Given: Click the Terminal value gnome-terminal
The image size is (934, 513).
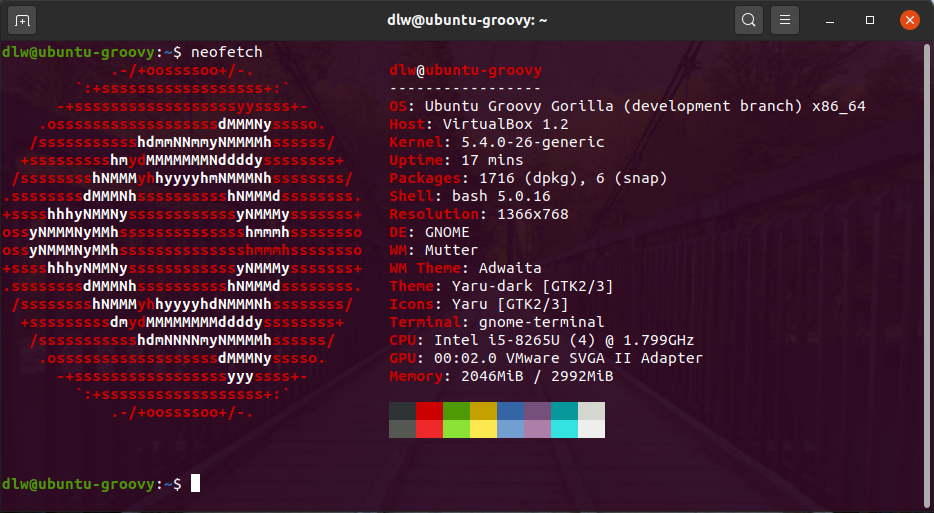Looking at the screenshot, I should tap(541, 322).
